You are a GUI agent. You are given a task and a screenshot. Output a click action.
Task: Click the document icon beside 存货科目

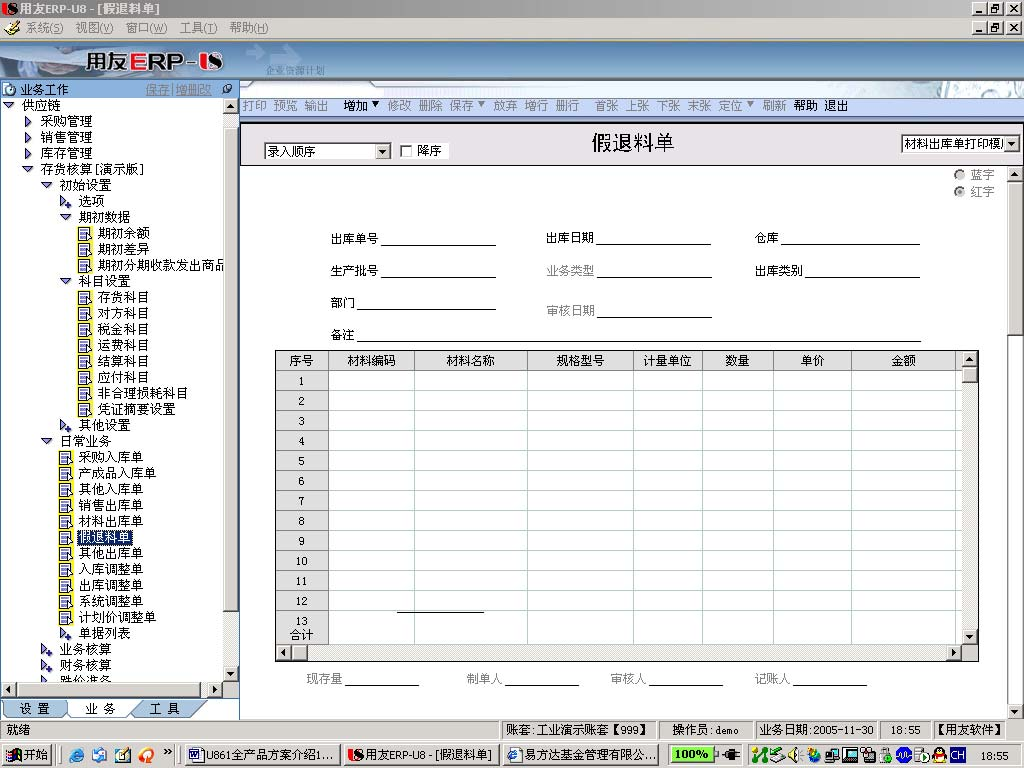tap(85, 298)
